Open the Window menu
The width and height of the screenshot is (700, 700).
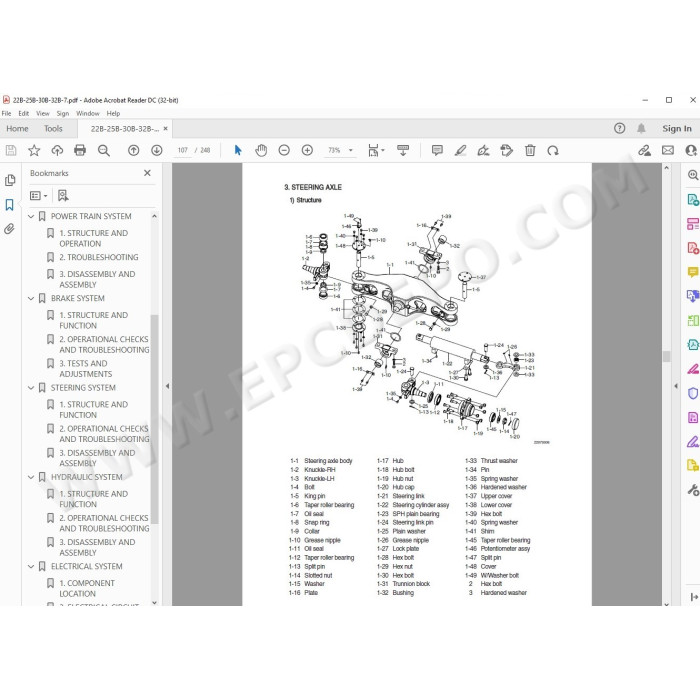(x=88, y=113)
